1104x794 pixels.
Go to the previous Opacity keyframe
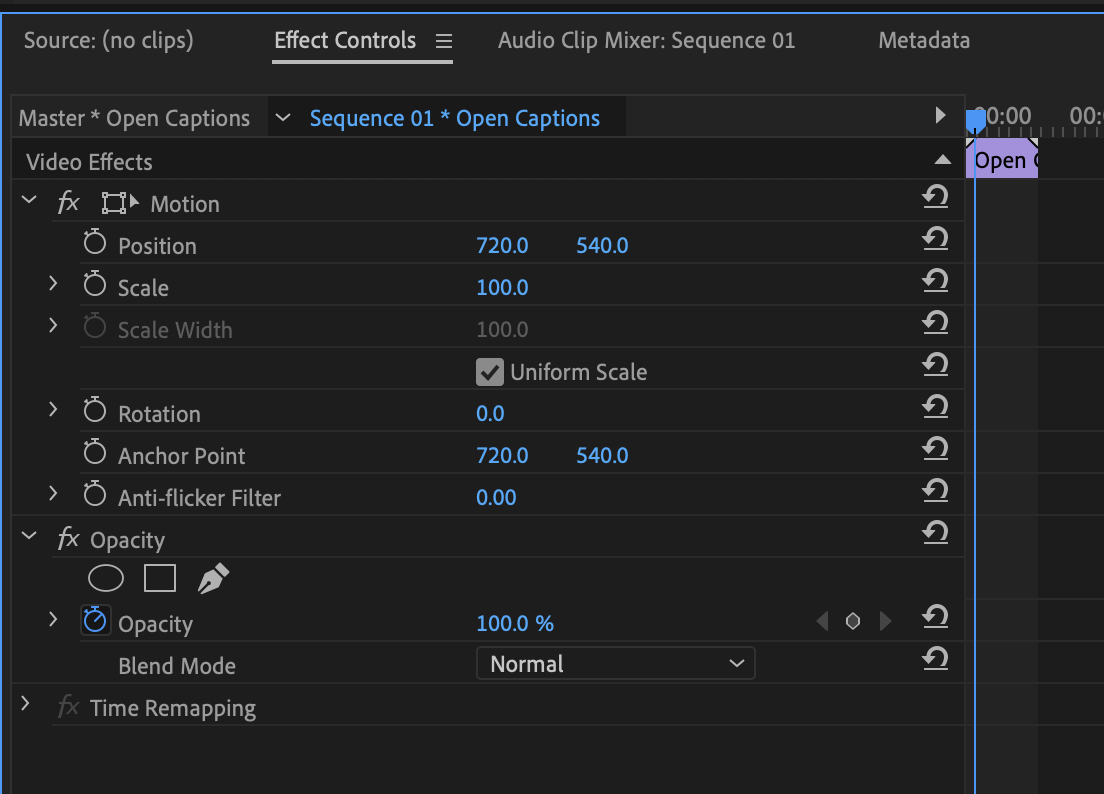tap(822, 622)
